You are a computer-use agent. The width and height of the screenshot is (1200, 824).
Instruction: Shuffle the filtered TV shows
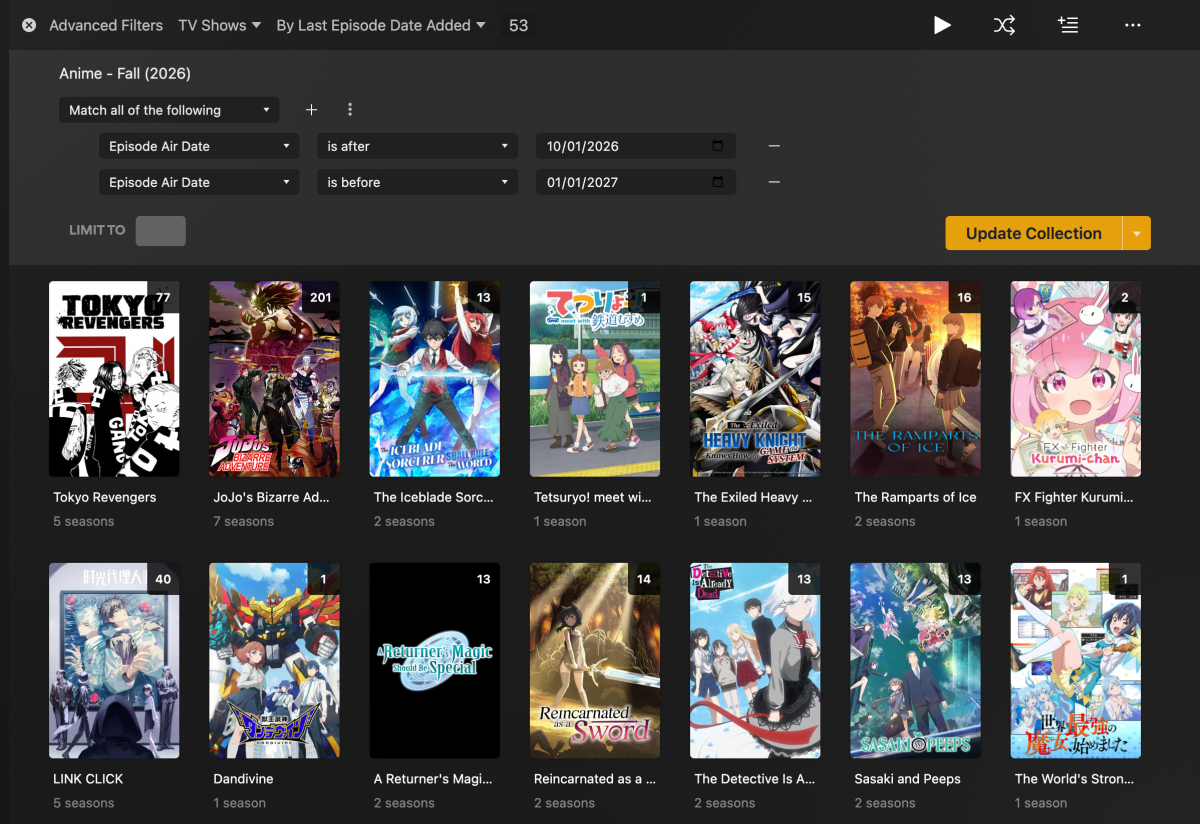pos(1004,25)
